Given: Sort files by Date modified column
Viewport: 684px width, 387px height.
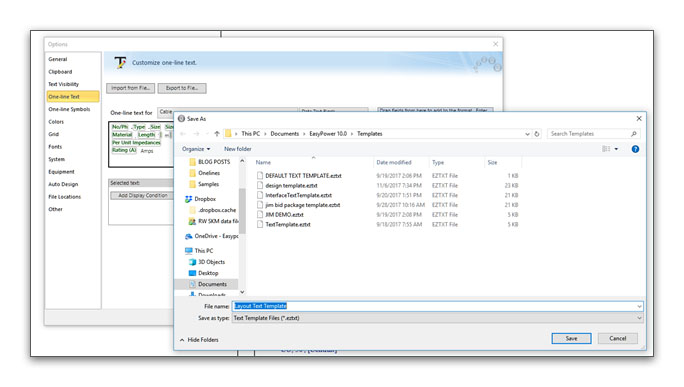Looking at the screenshot, I should [393, 163].
